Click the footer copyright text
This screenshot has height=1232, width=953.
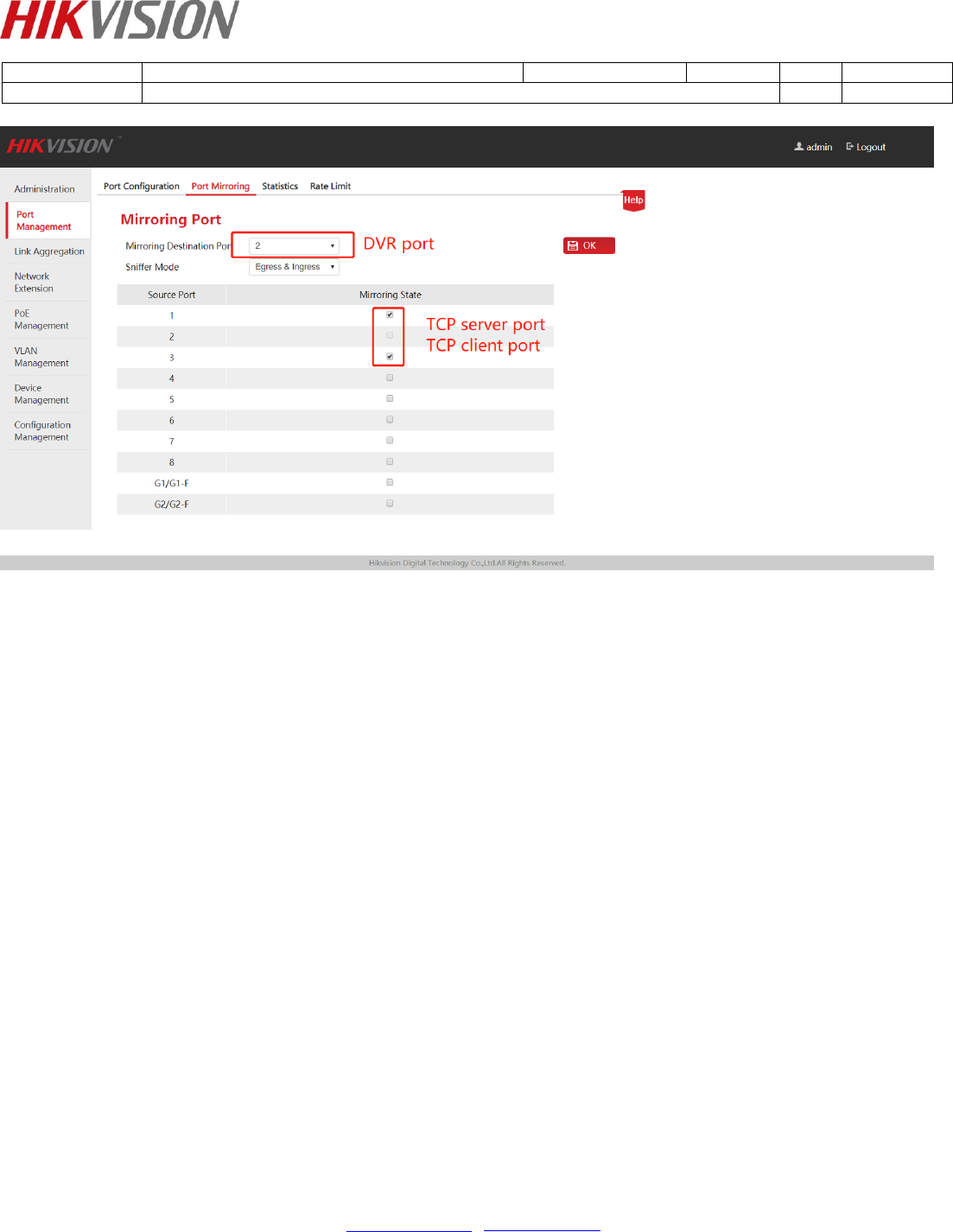[467, 562]
